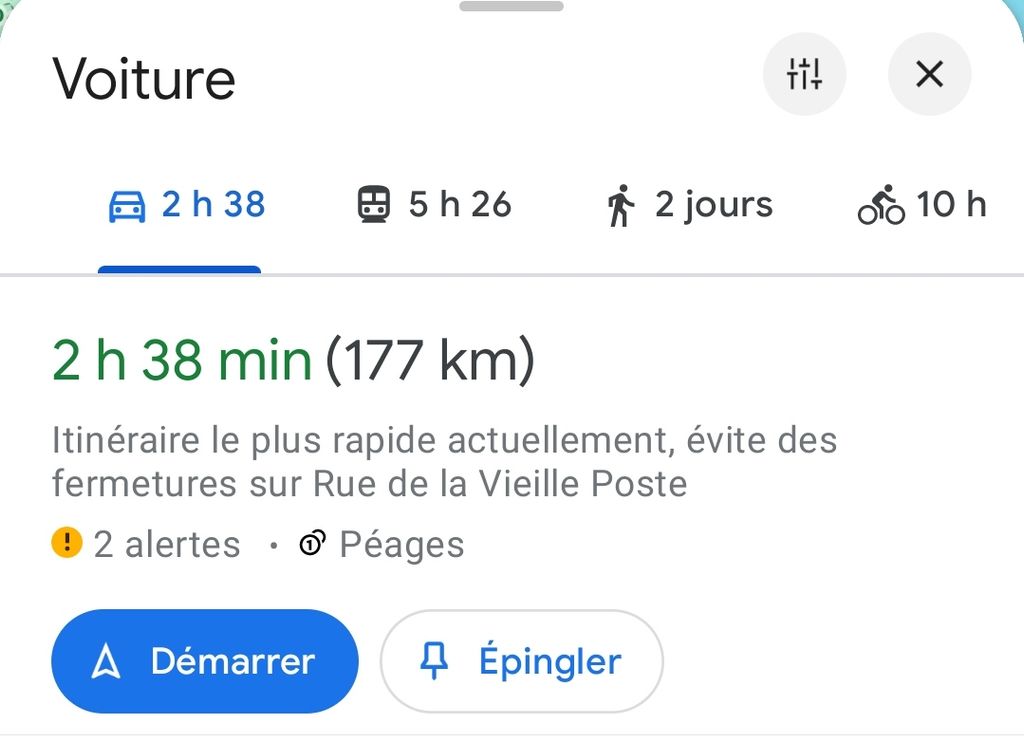Click the yellow alert warning icon

(x=66, y=543)
